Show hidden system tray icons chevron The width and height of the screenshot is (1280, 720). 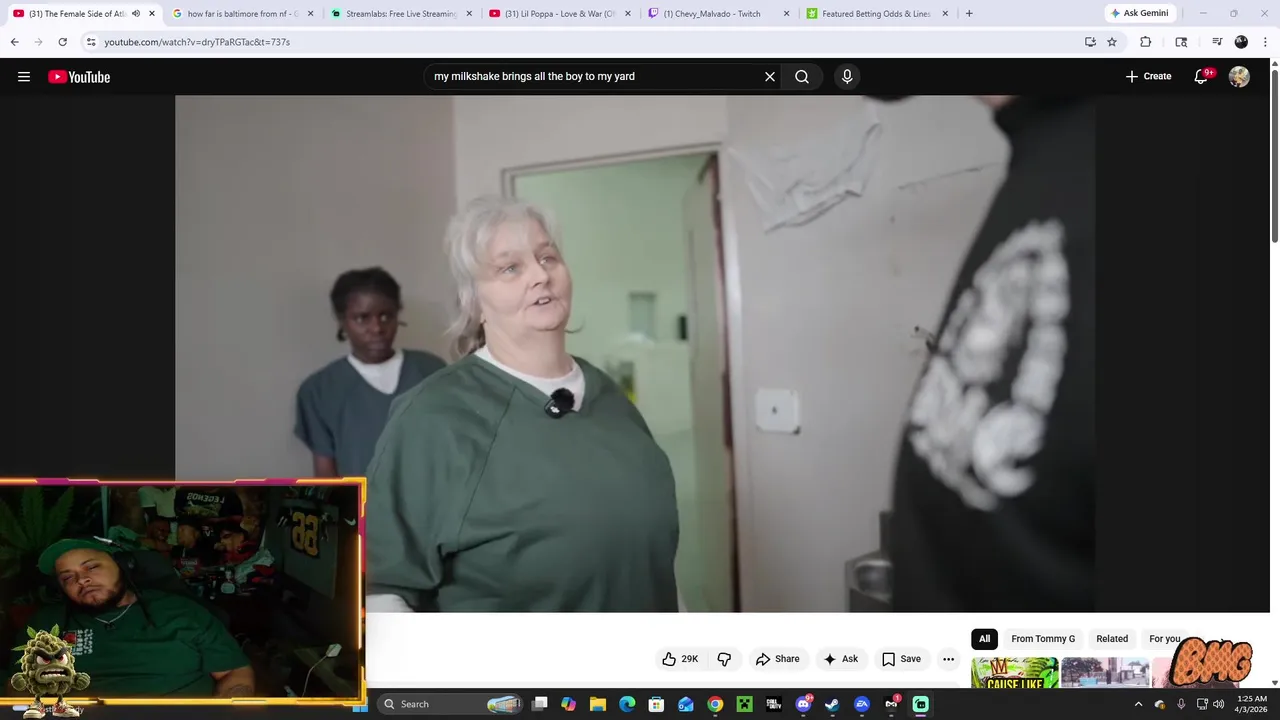click(1138, 704)
